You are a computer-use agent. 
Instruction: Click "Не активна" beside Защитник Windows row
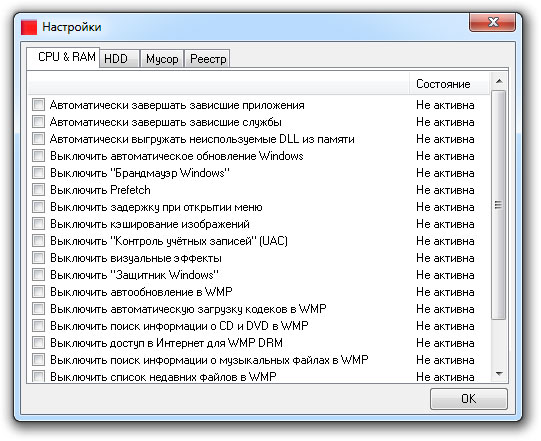[x=445, y=275]
